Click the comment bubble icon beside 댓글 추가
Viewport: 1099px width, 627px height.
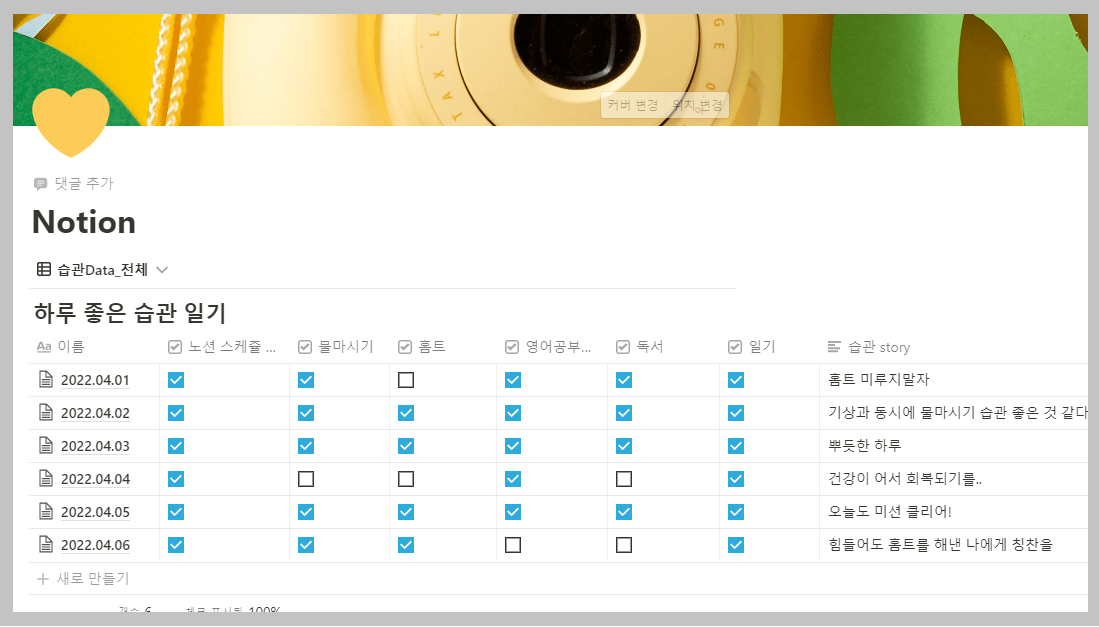[x=40, y=182]
